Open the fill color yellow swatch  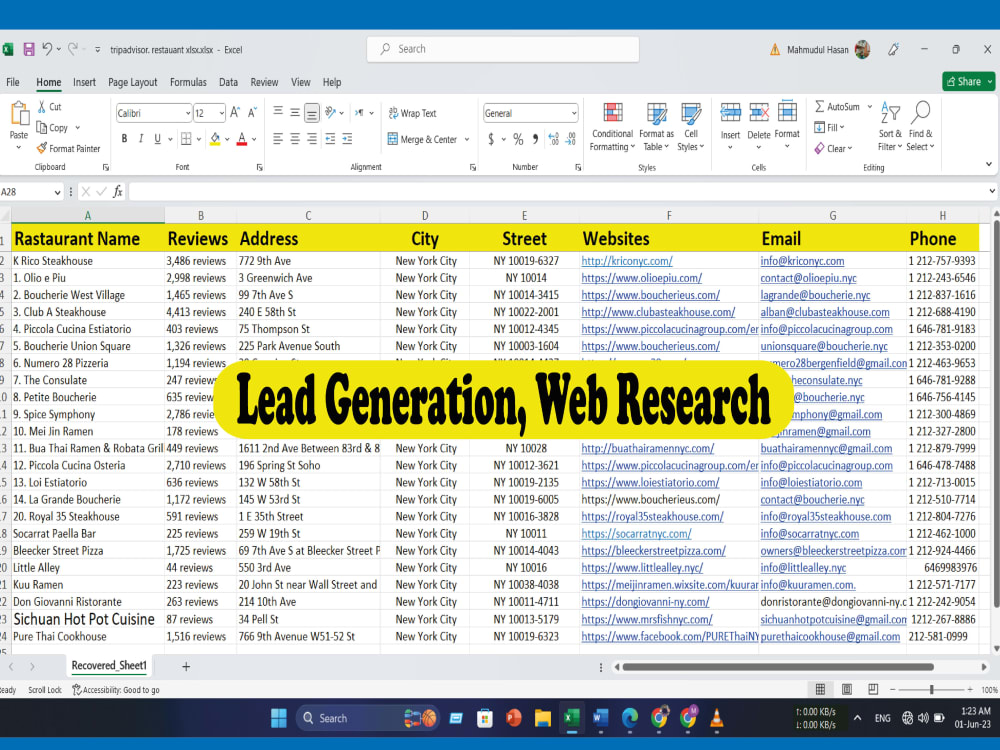point(215,138)
